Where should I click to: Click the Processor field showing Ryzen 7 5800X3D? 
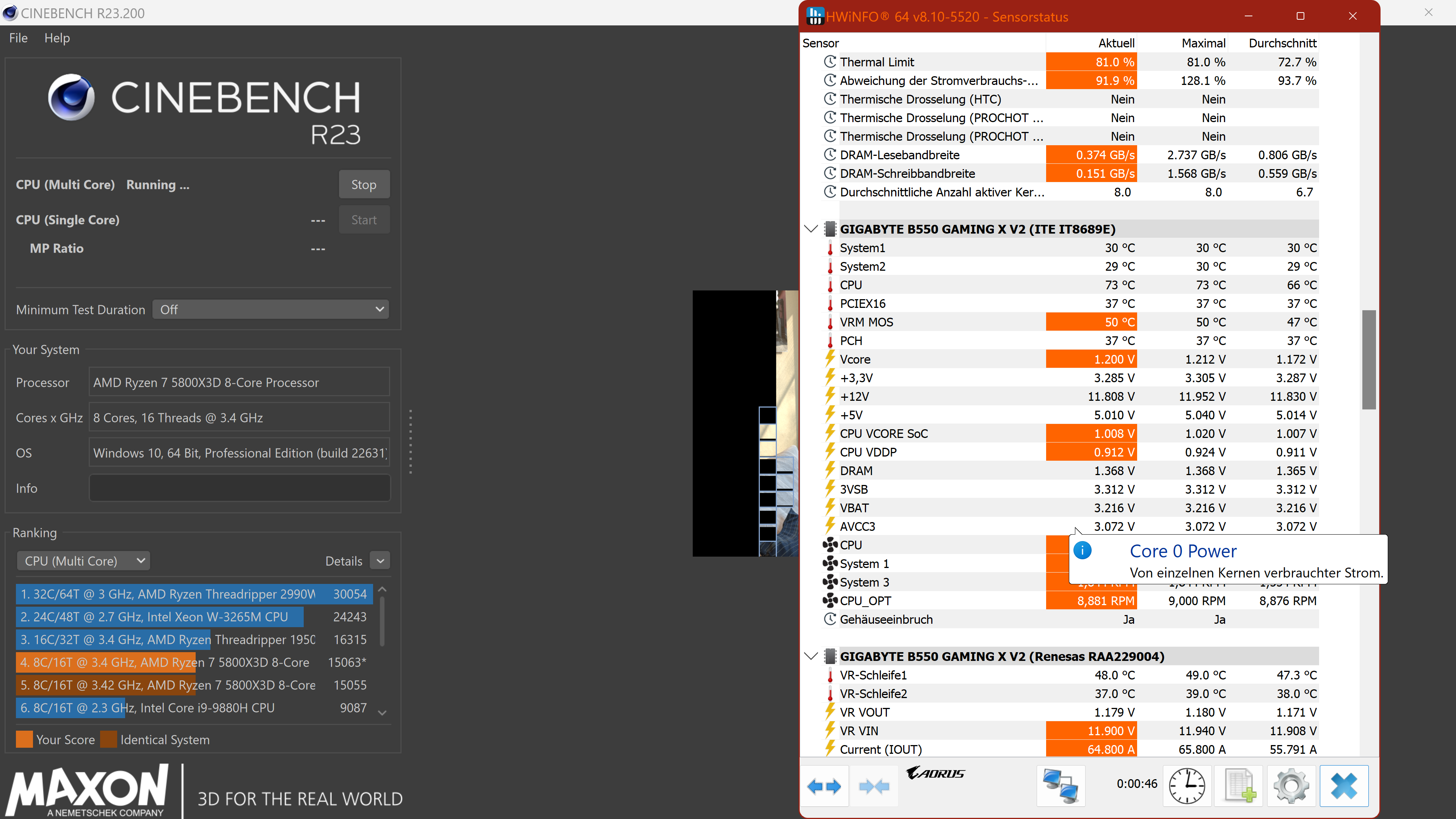pos(240,382)
